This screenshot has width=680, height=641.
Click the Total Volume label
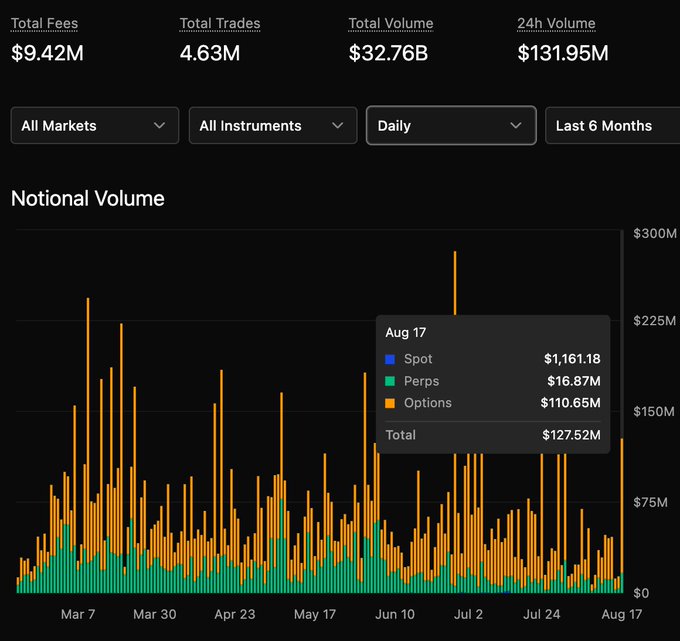[x=391, y=23]
